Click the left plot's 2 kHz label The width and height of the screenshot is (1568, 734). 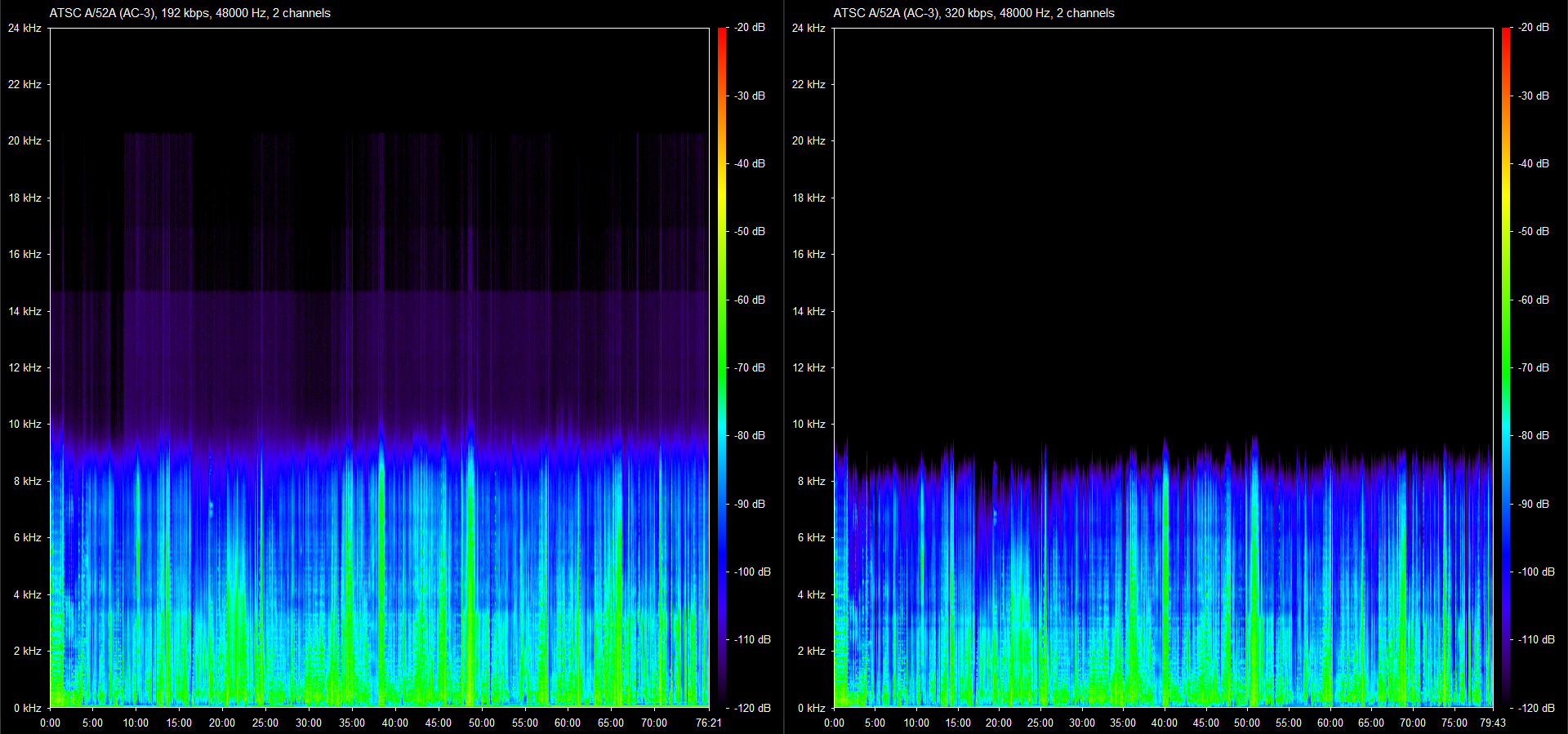coord(27,651)
